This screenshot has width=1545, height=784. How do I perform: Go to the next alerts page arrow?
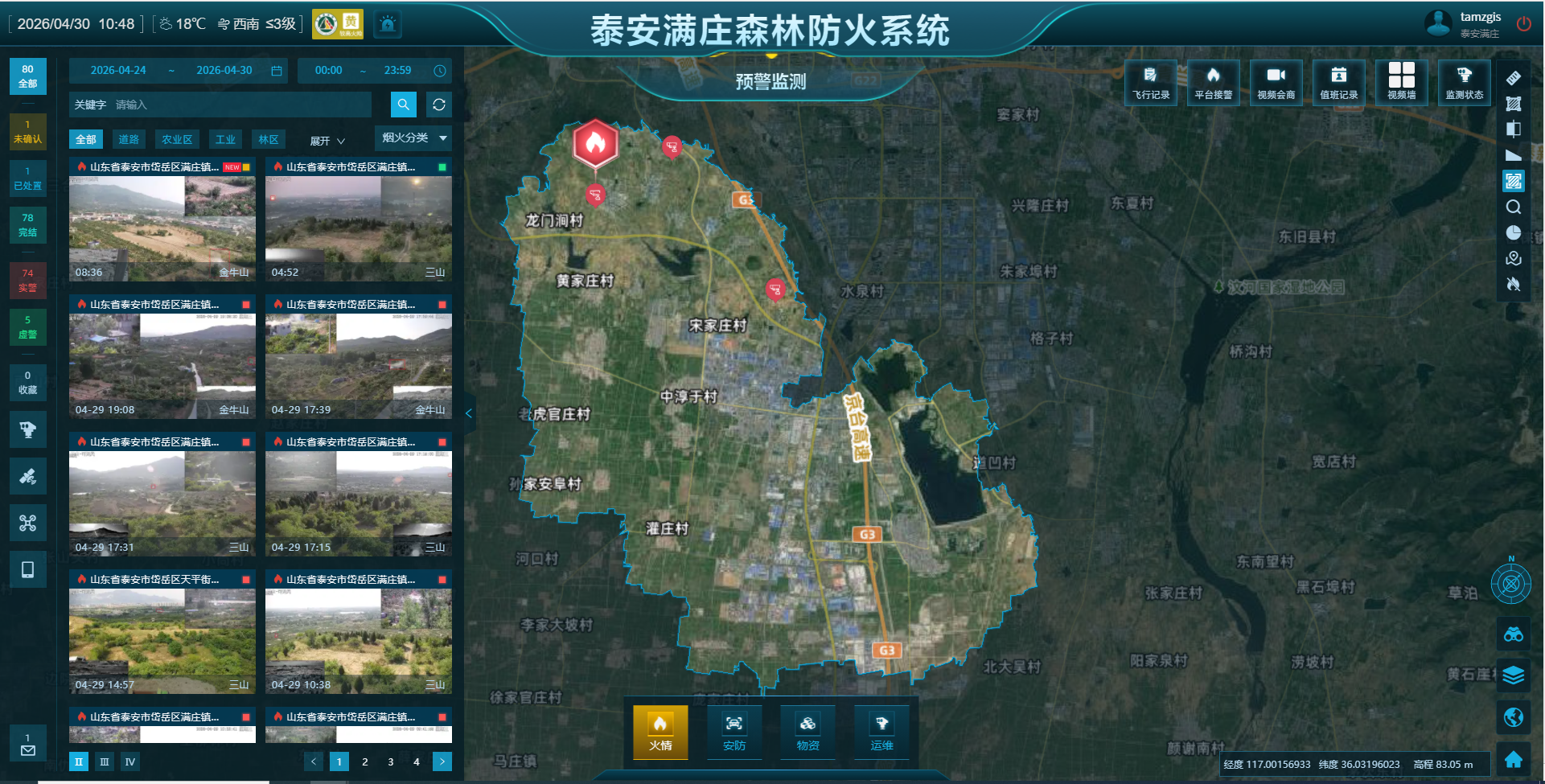[x=442, y=761]
